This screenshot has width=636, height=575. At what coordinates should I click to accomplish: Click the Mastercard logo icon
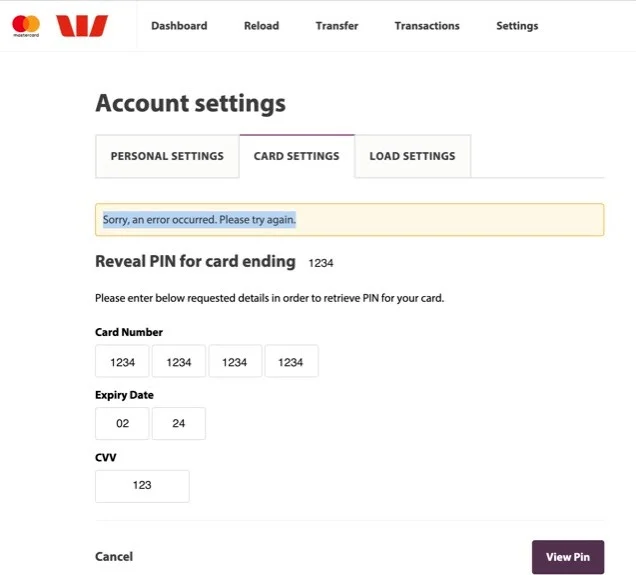26,25
